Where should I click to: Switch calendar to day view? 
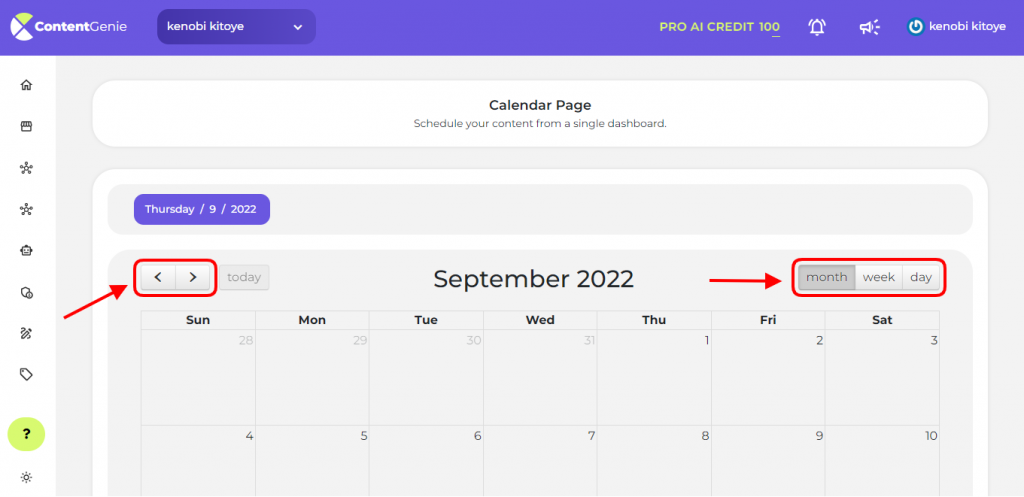point(921,278)
